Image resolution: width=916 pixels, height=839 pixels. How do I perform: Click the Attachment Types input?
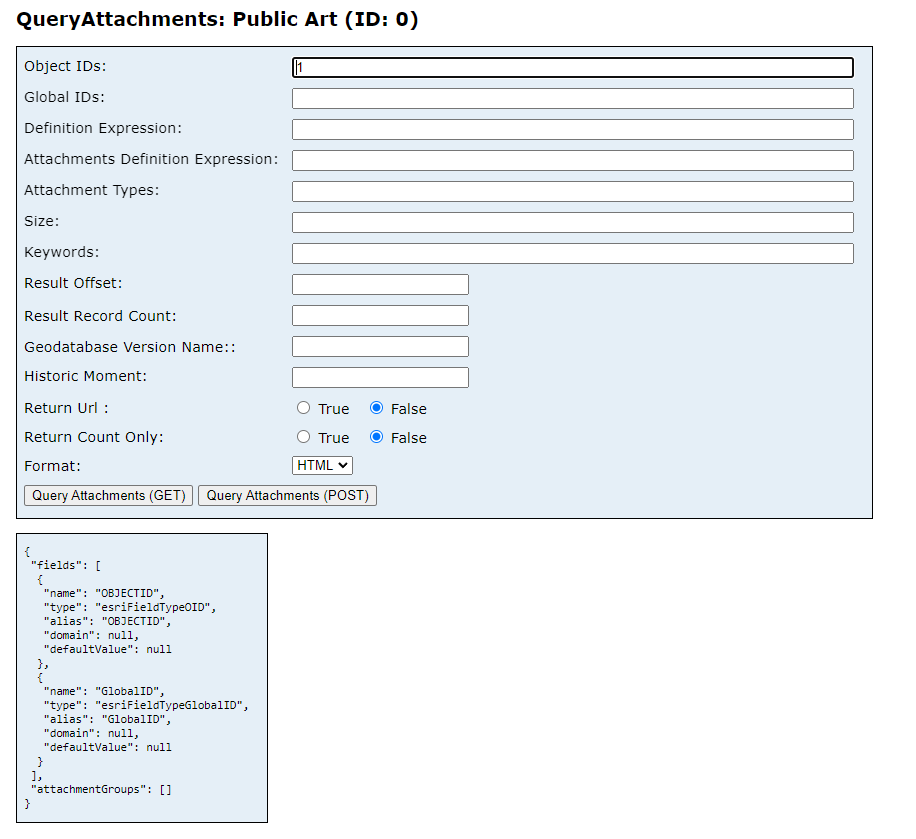572,191
